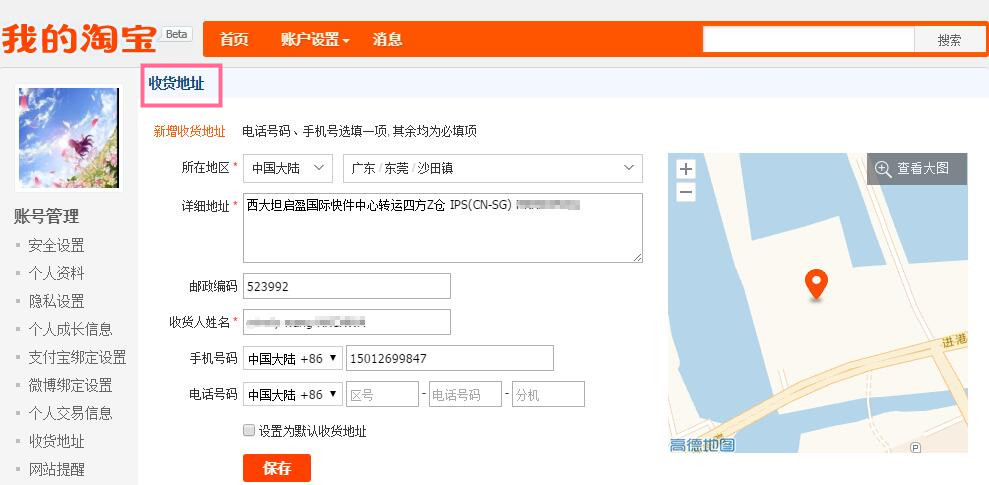
Task: Click the orange location pin on map
Action: click(816, 285)
